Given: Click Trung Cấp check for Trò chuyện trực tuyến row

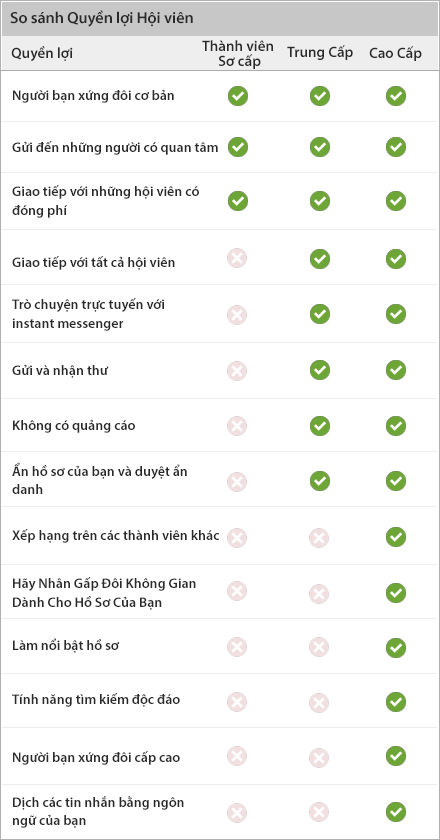Looking at the screenshot, I should click(x=320, y=314).
